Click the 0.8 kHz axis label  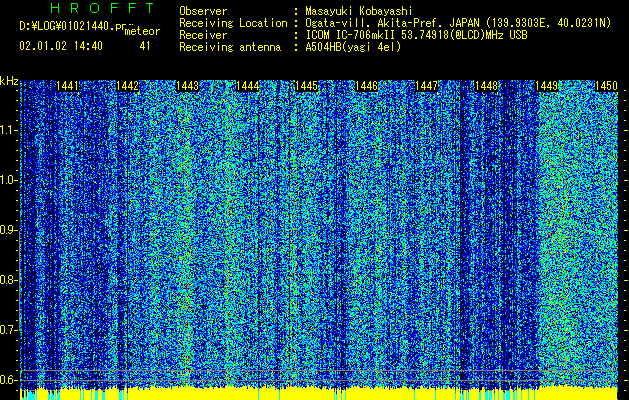pyautogui.click(x=8, y=280)
